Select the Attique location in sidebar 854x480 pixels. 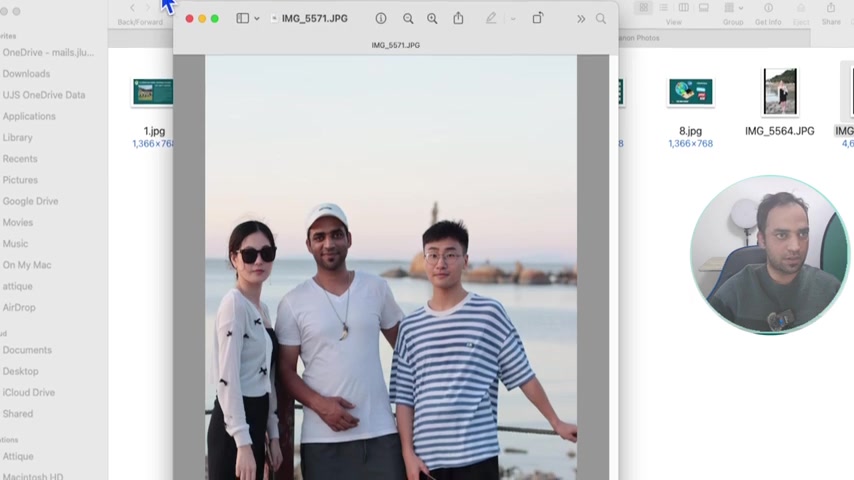(x=18, y=456)
